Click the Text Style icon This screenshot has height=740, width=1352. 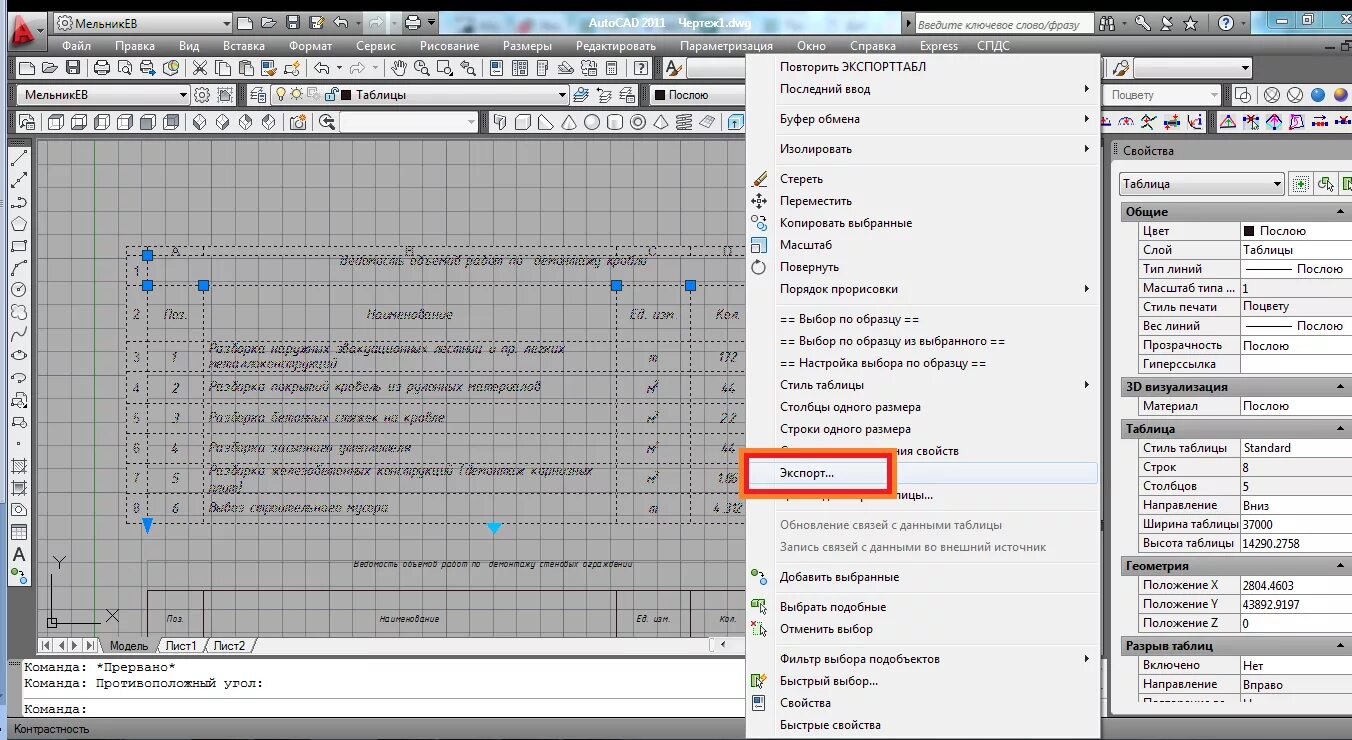point(674,68)
